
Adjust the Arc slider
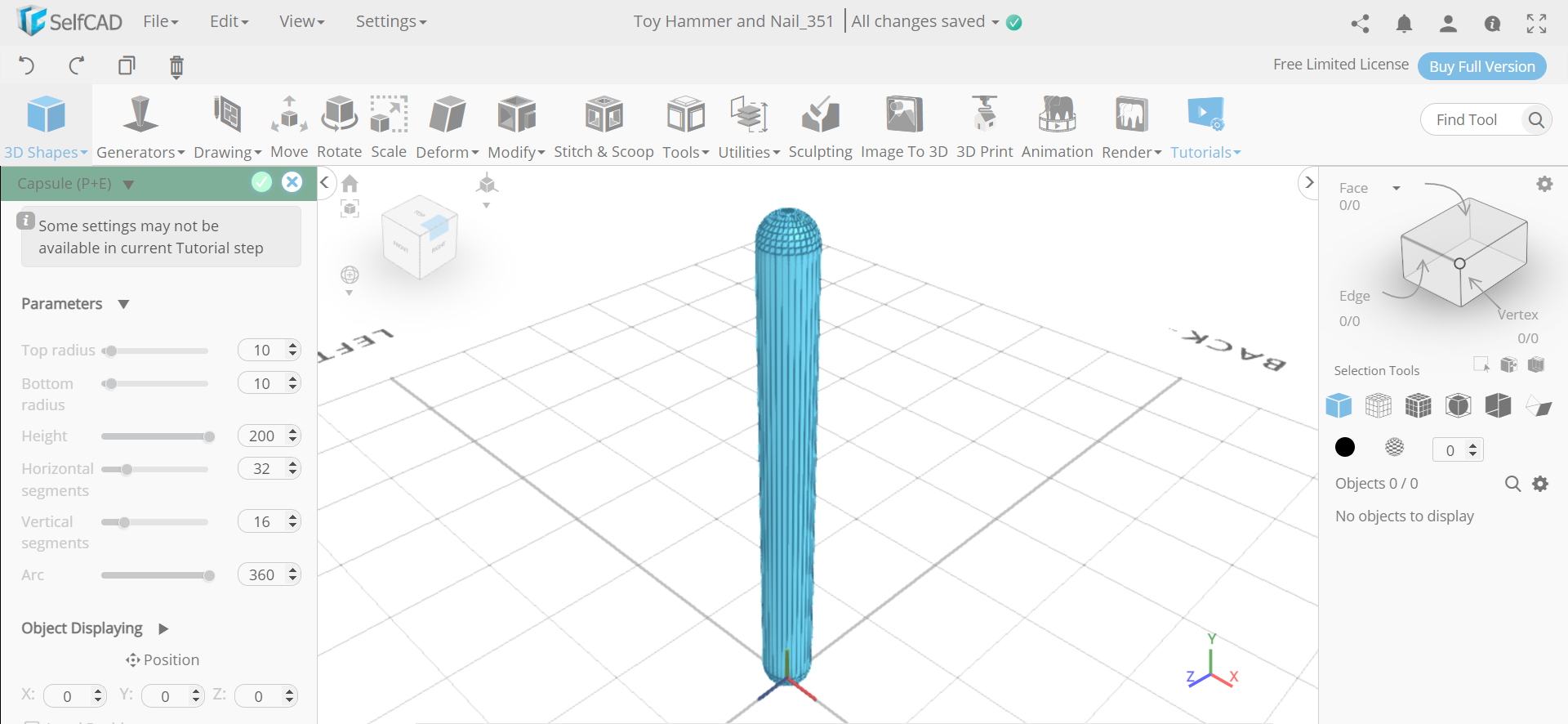155,575
